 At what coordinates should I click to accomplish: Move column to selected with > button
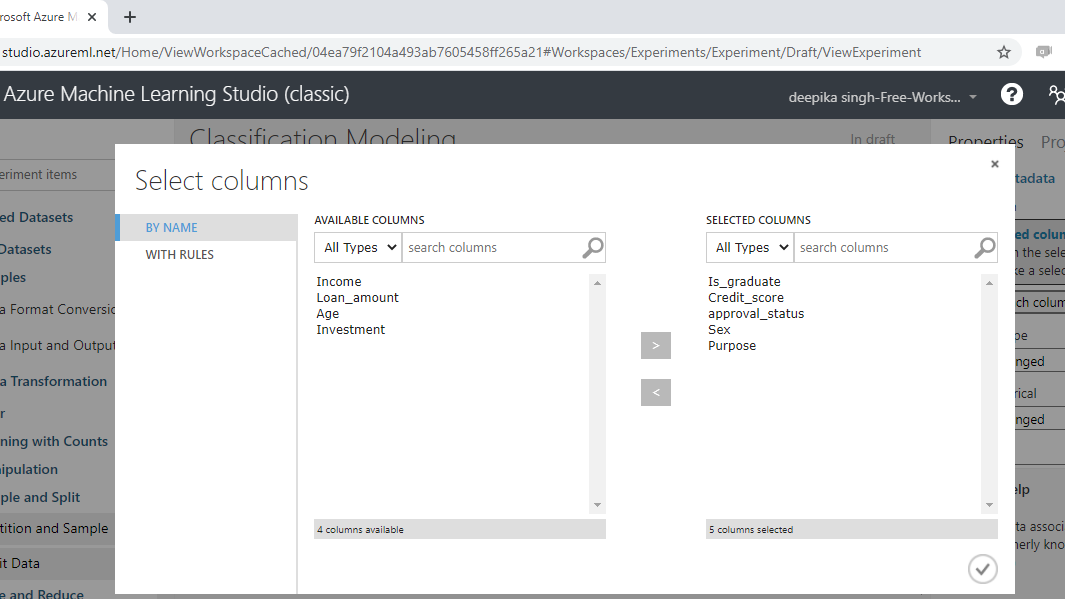(655, 346)
